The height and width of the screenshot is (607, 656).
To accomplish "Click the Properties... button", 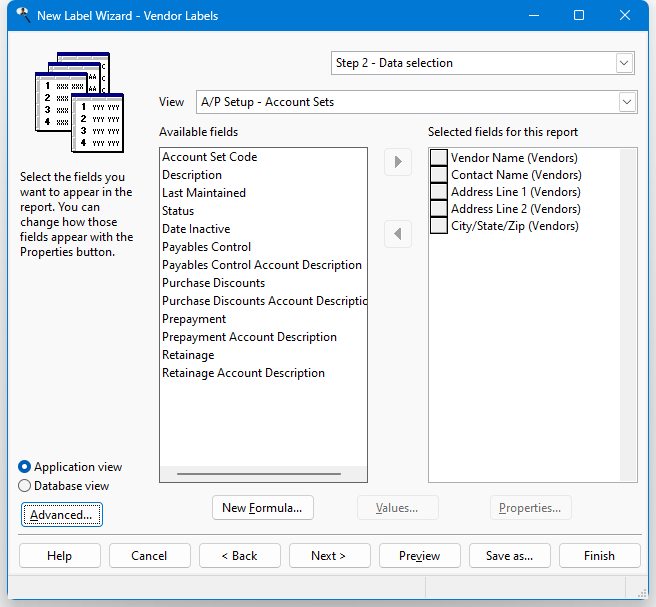I will point(530,508).
